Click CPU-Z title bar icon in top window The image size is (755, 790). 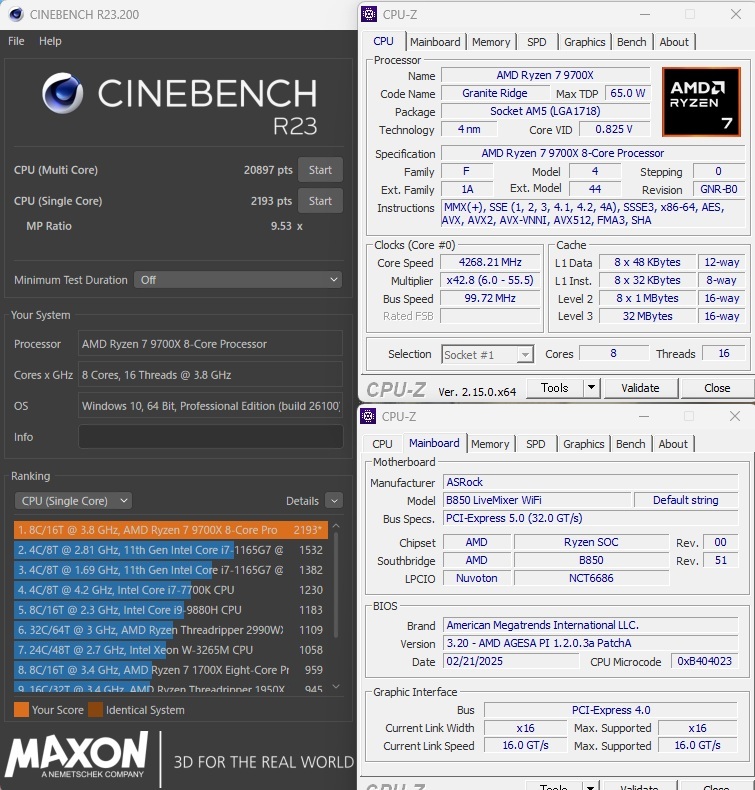tap(369, 14)
